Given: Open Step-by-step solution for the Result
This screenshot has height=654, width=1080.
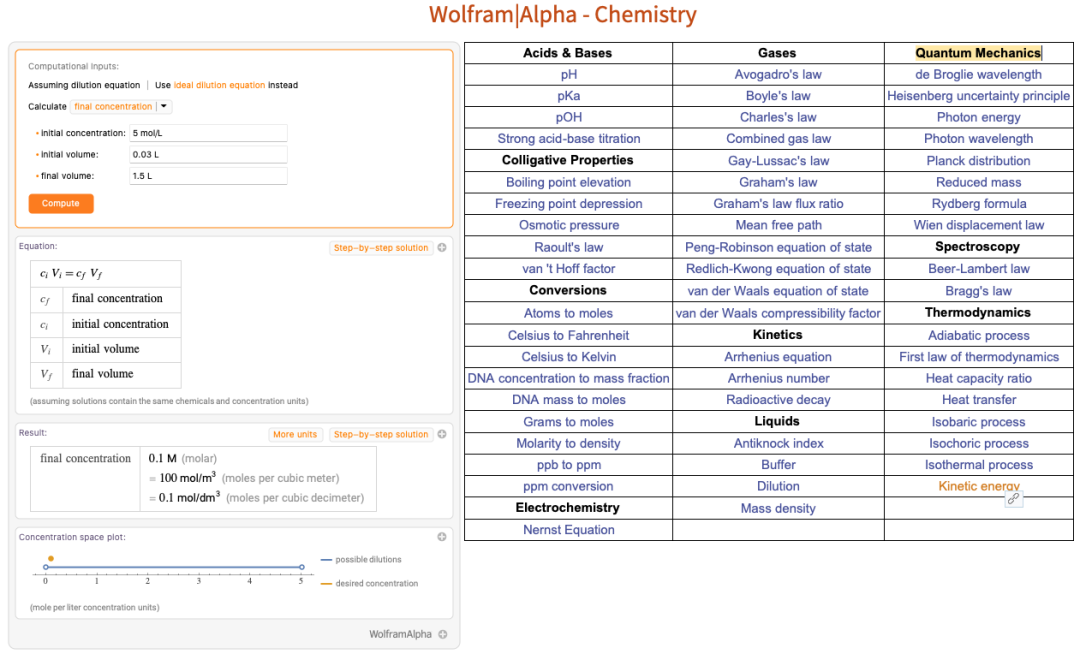Looking at the screenshot, I should point(381,434).
